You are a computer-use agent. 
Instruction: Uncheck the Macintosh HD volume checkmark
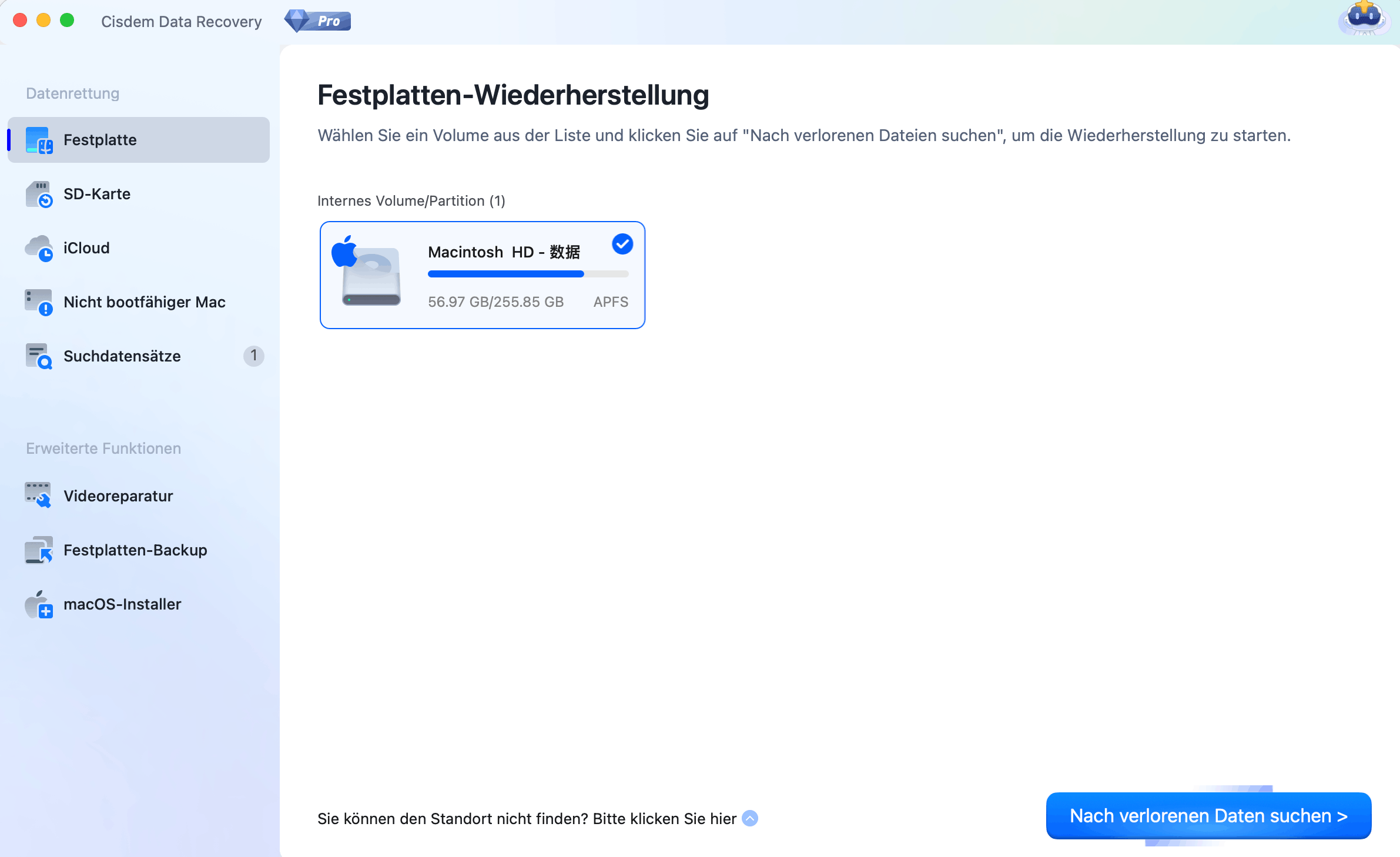(622, 243)
